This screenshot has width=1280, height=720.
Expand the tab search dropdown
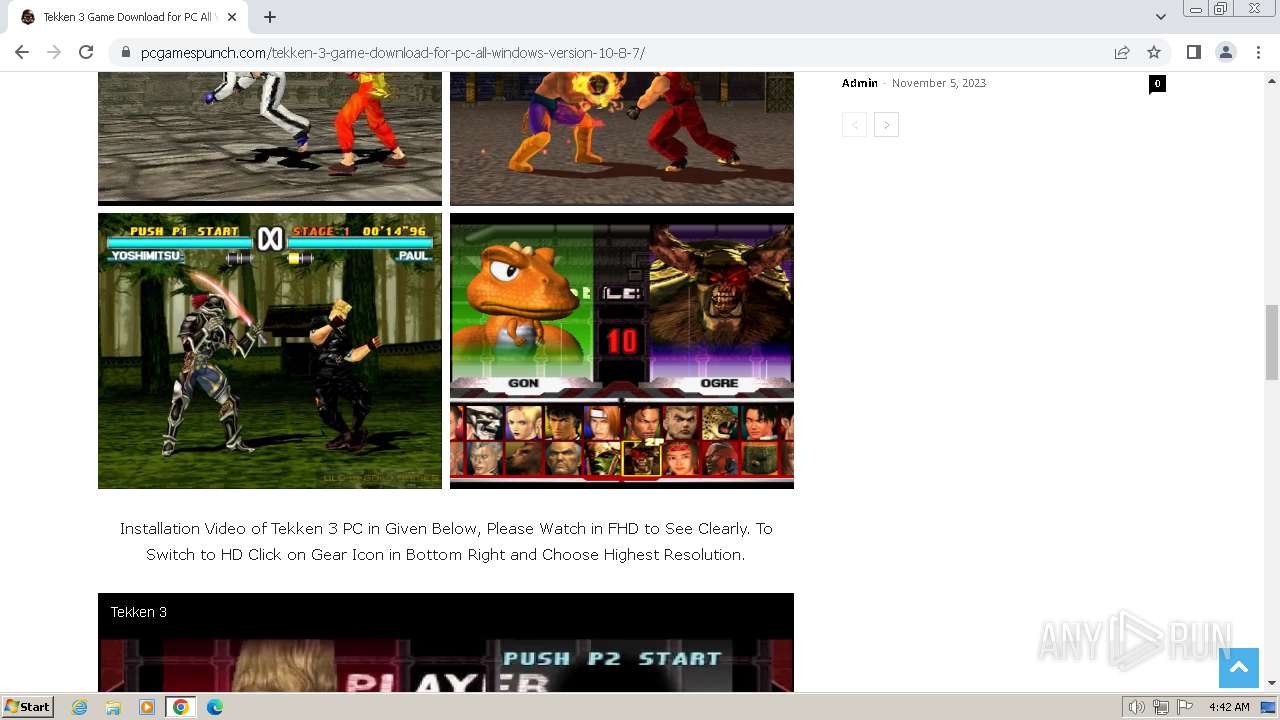coord(1160,17)
